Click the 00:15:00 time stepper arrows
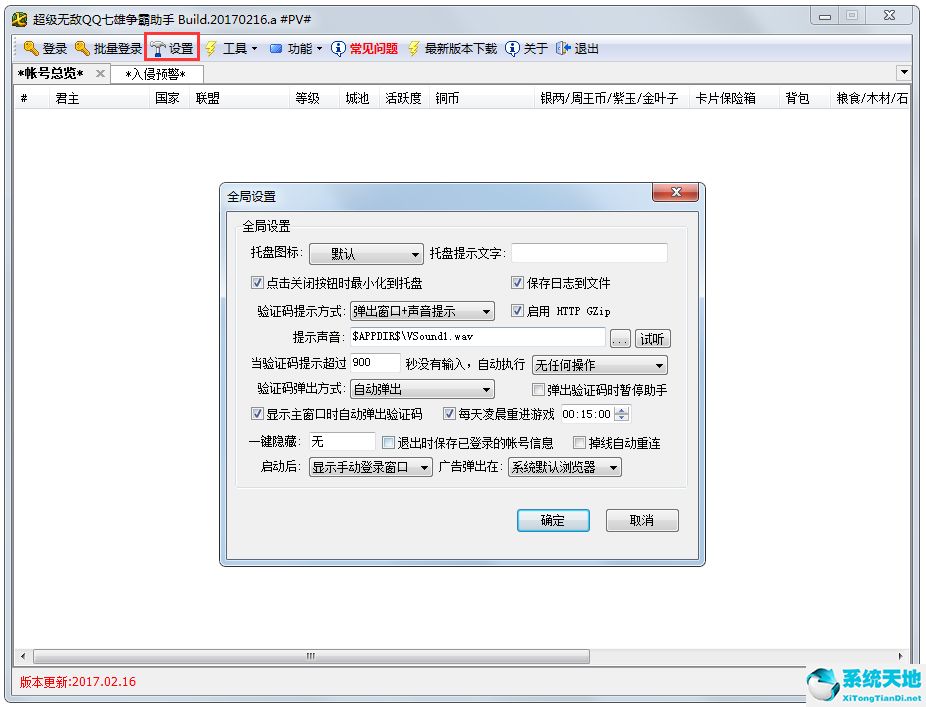The width and height of the screenshot is (926, 707). coord(621,414)
